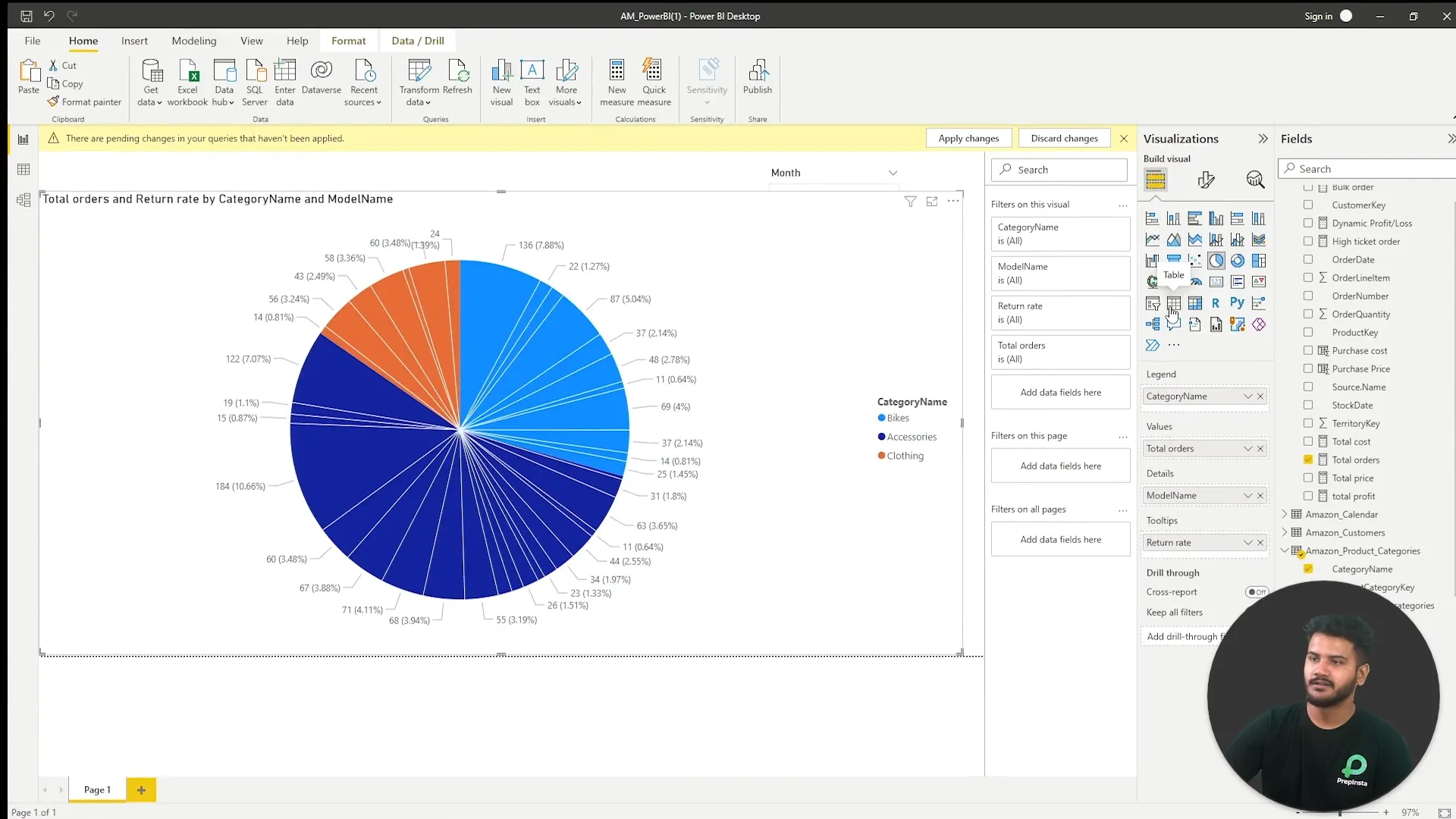Screen dimensions: 1456x819
Task: Open the Month slicer dropdown
Action: (x=893, y=173)
